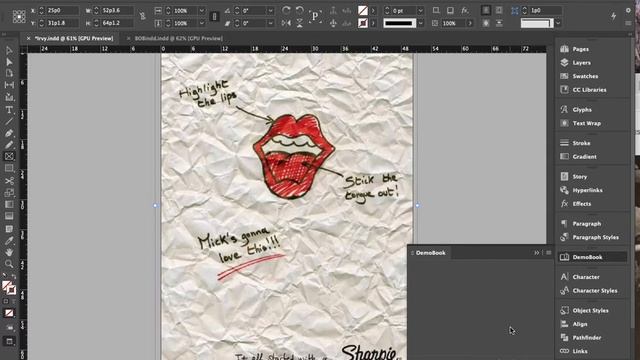This screenshot has width=640, height=360.
Task: Open the stroke style dropdown
Action: point(420,23)
